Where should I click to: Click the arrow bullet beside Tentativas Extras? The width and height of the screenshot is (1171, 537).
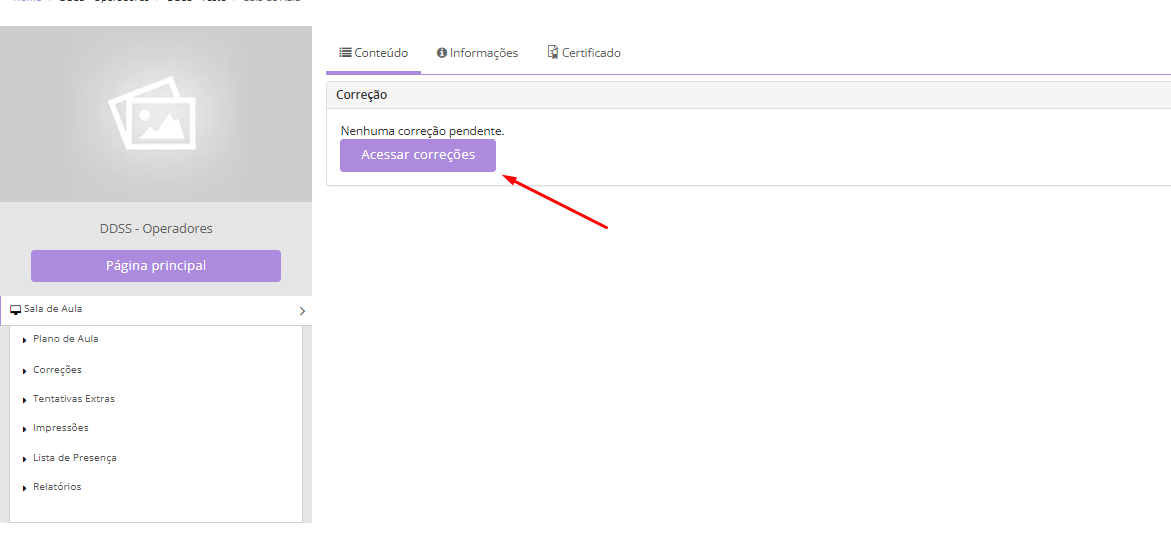point(24,400)
